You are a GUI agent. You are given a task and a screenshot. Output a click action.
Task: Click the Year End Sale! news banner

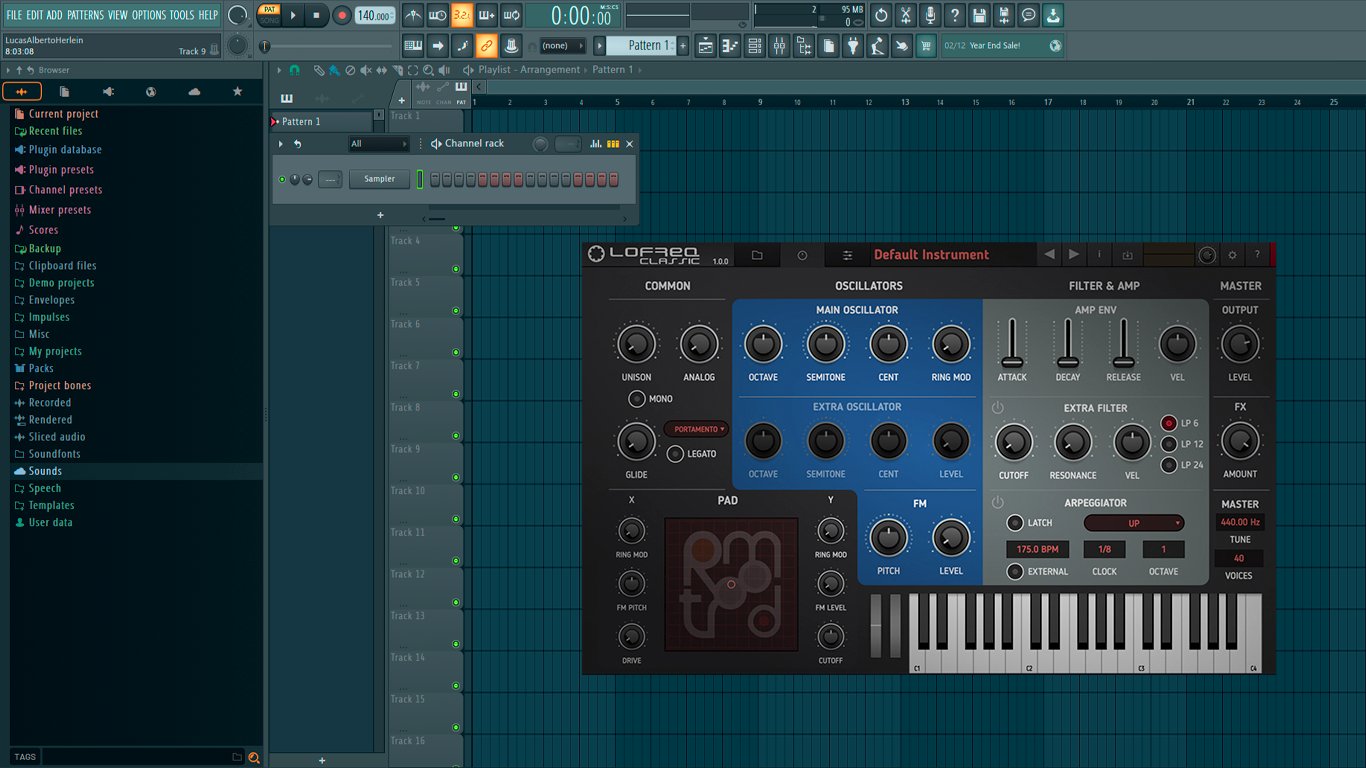pyautogui.click(x=1003, y=46)
